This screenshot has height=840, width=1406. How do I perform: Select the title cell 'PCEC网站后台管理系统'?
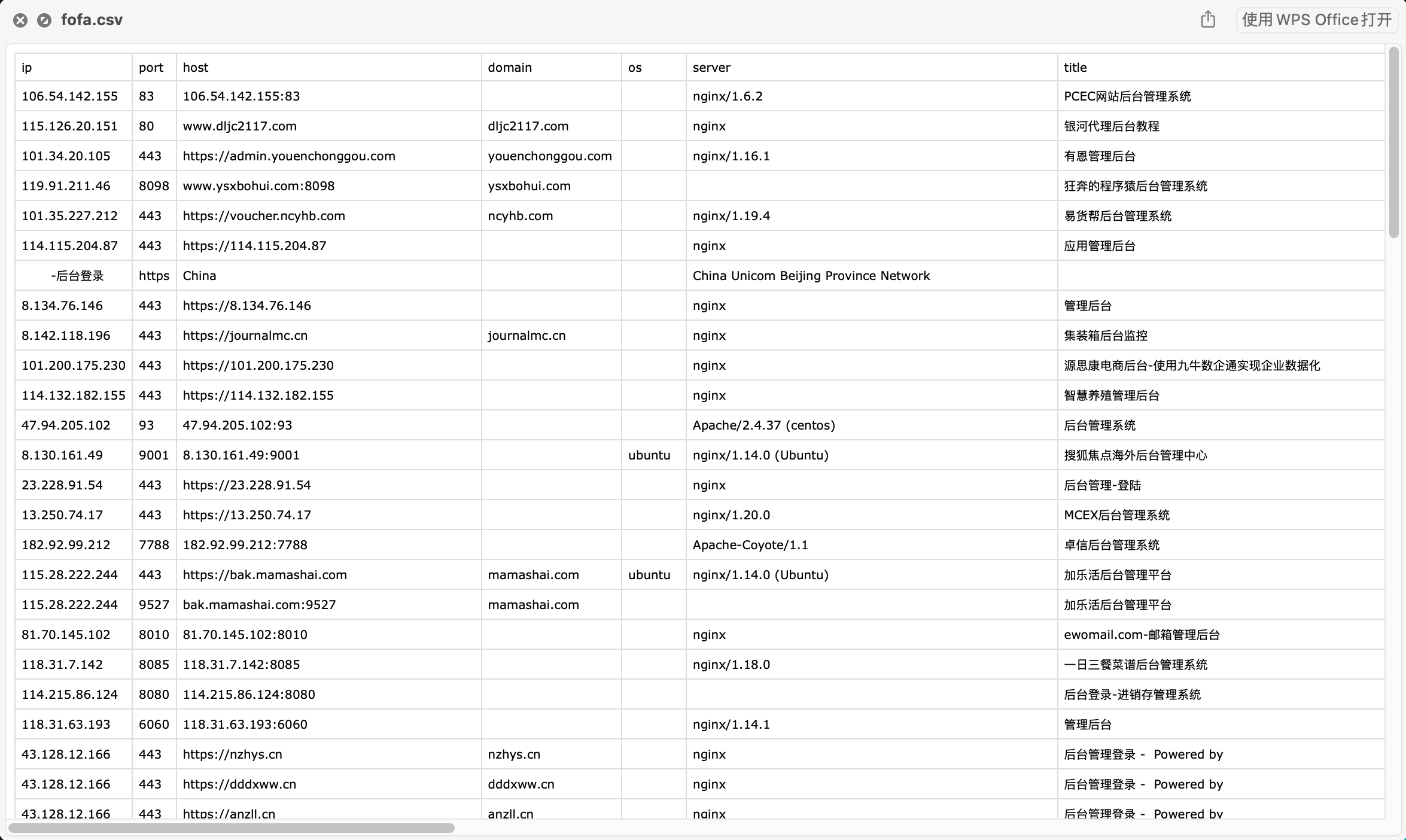pyautogui.click(x=1127, y=96)
